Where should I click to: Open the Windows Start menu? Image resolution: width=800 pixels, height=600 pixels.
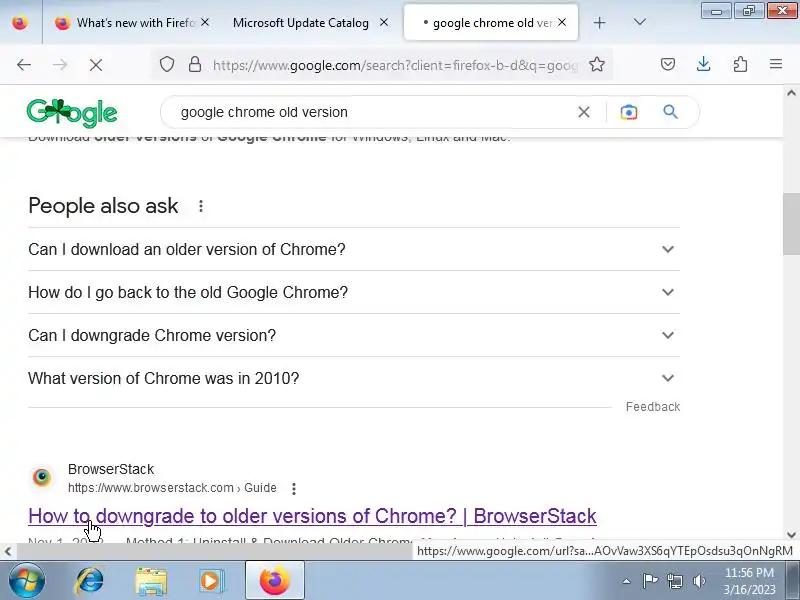click(26, 580)
